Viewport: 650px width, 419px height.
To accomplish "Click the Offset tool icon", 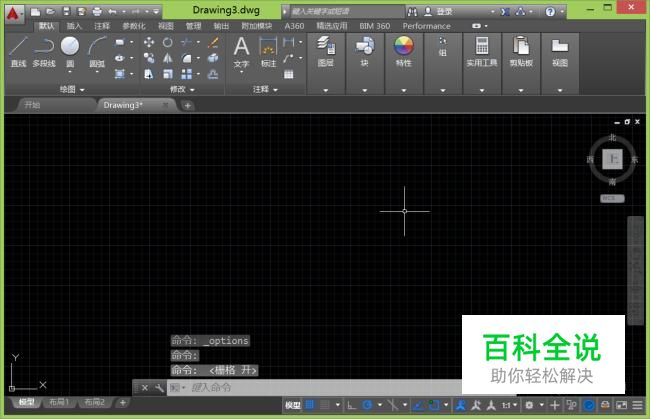I will click(x=213, y=74).
